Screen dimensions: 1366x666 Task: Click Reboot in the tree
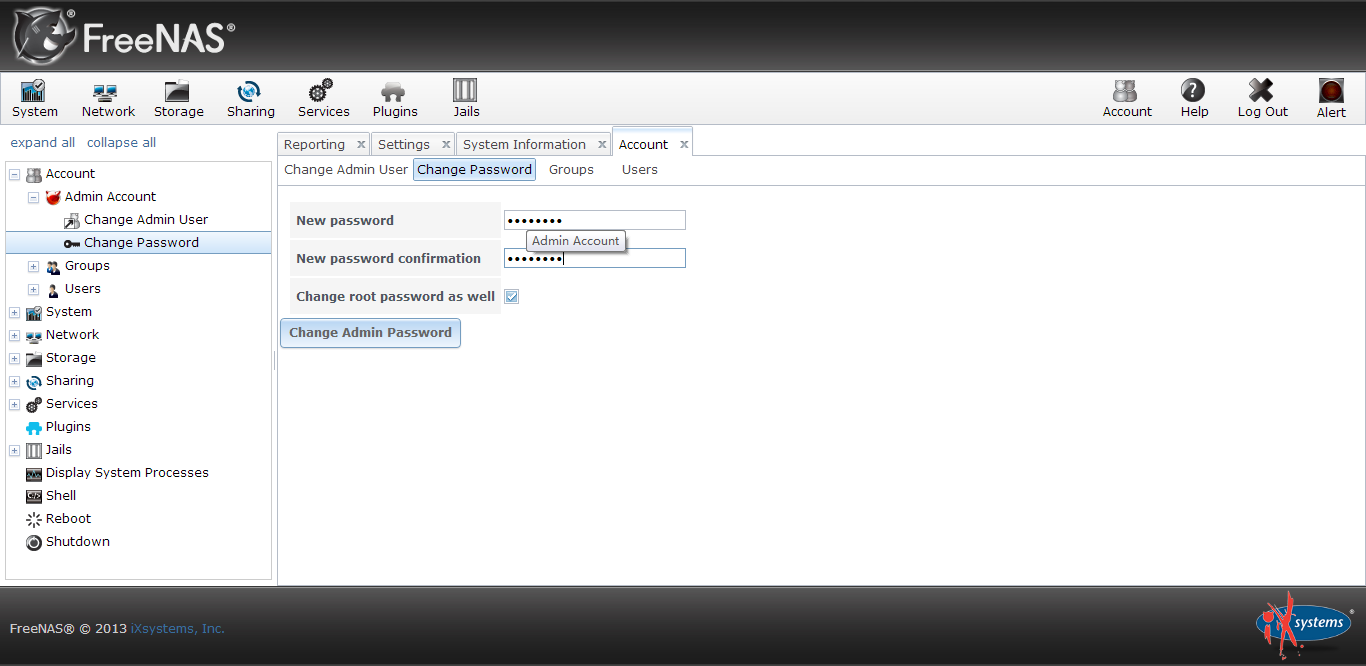click(68, 519)
